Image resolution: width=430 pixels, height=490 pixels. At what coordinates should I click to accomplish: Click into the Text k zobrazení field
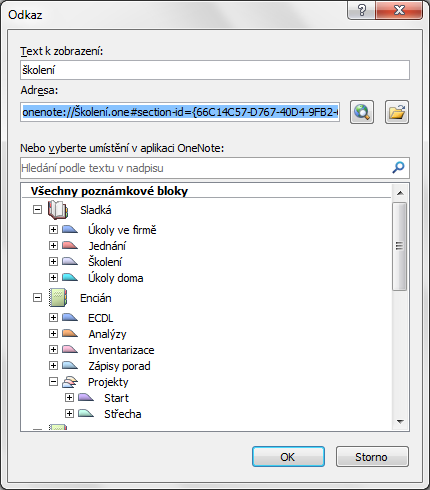(x=215, y=70)
